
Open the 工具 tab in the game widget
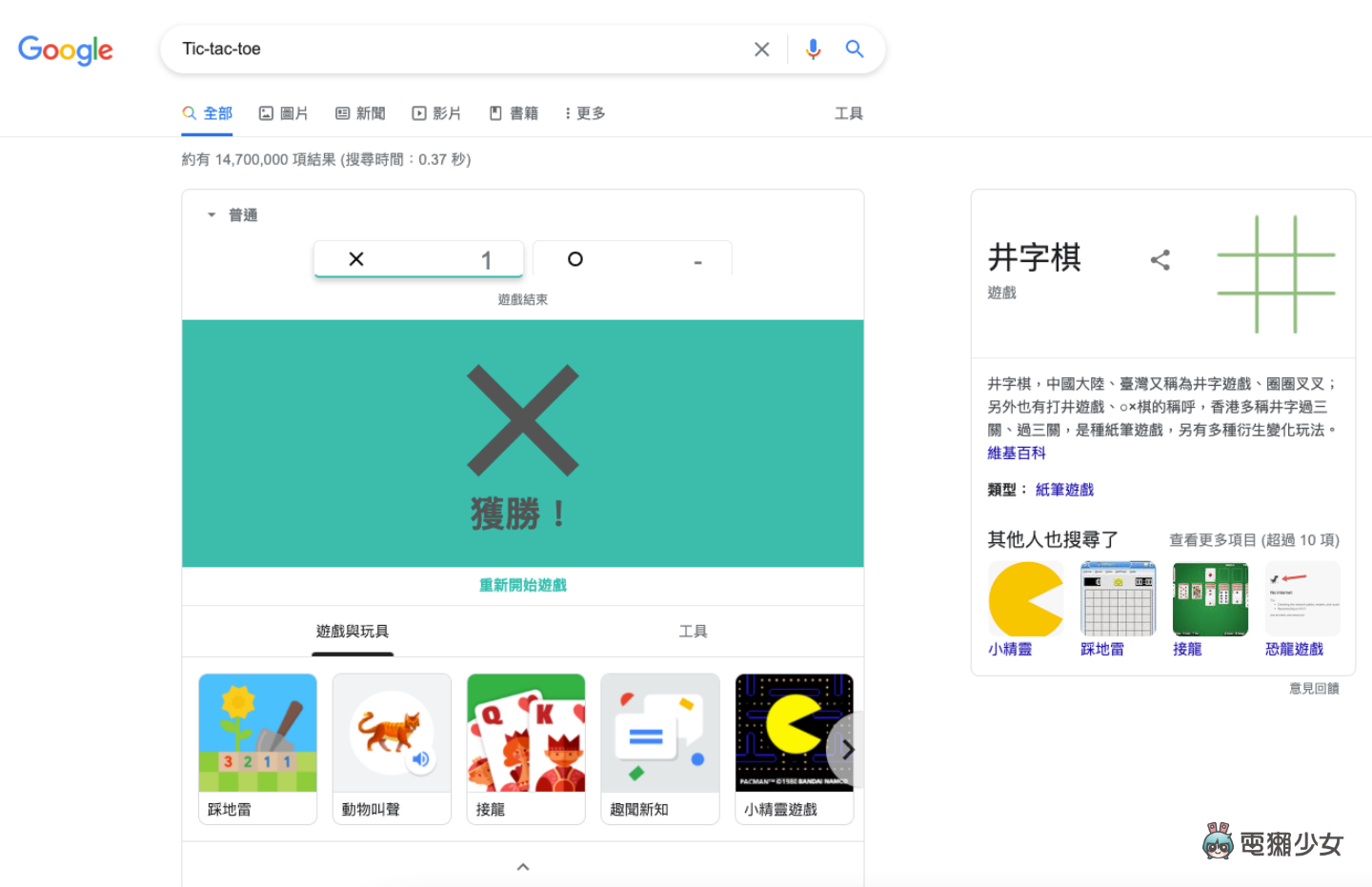point(693,631)
